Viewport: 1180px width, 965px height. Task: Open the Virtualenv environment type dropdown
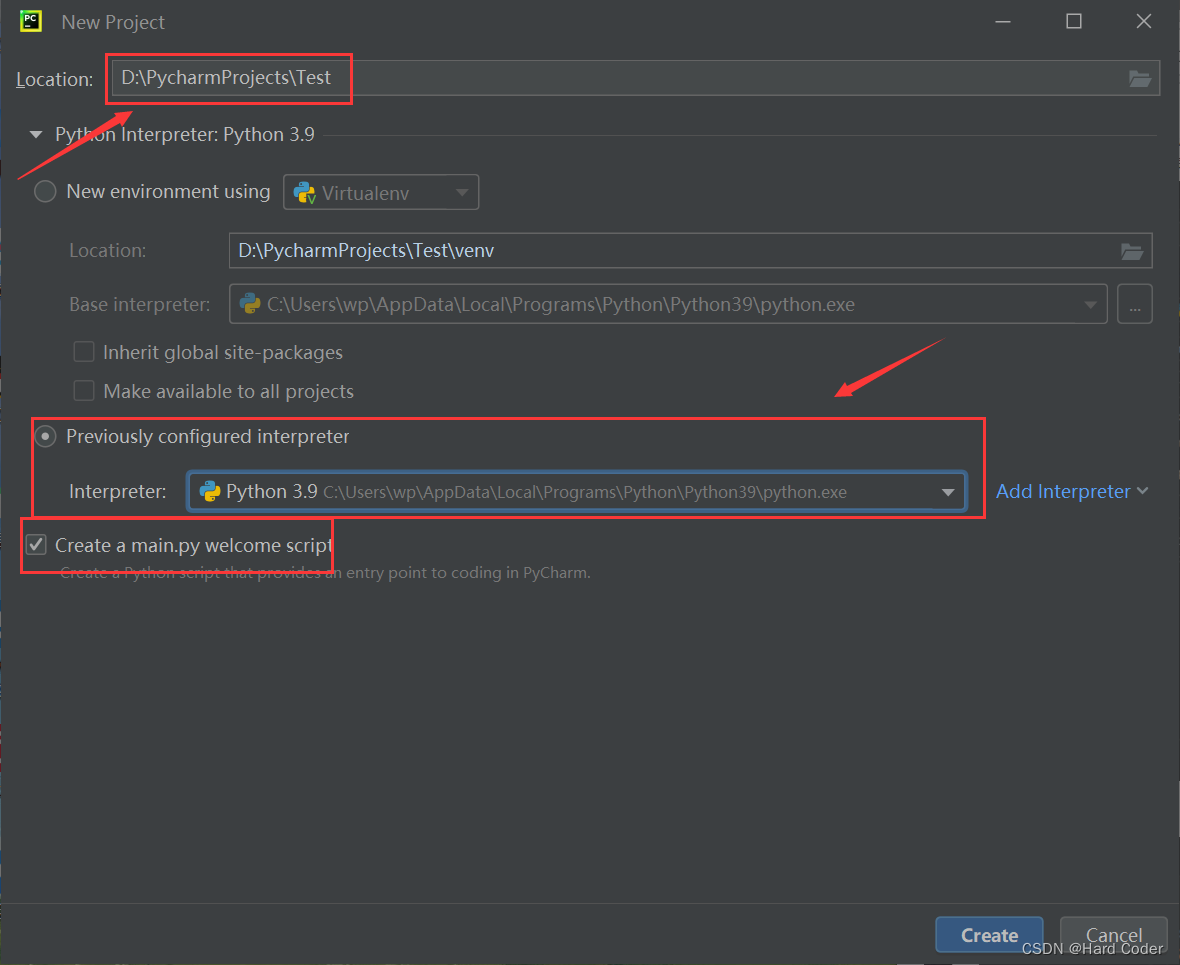[381, 193]
